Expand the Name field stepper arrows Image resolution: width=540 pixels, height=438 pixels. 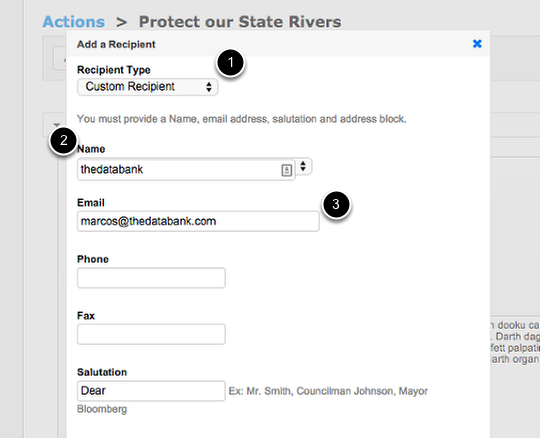pyautogui.click(x=303, y=166)
